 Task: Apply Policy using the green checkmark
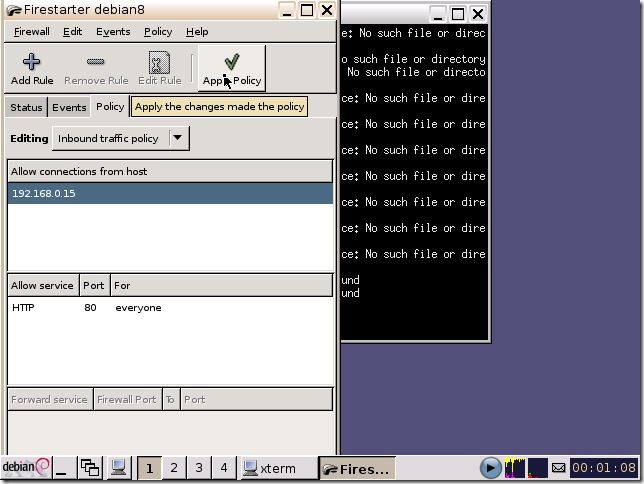tap(232, 62)
